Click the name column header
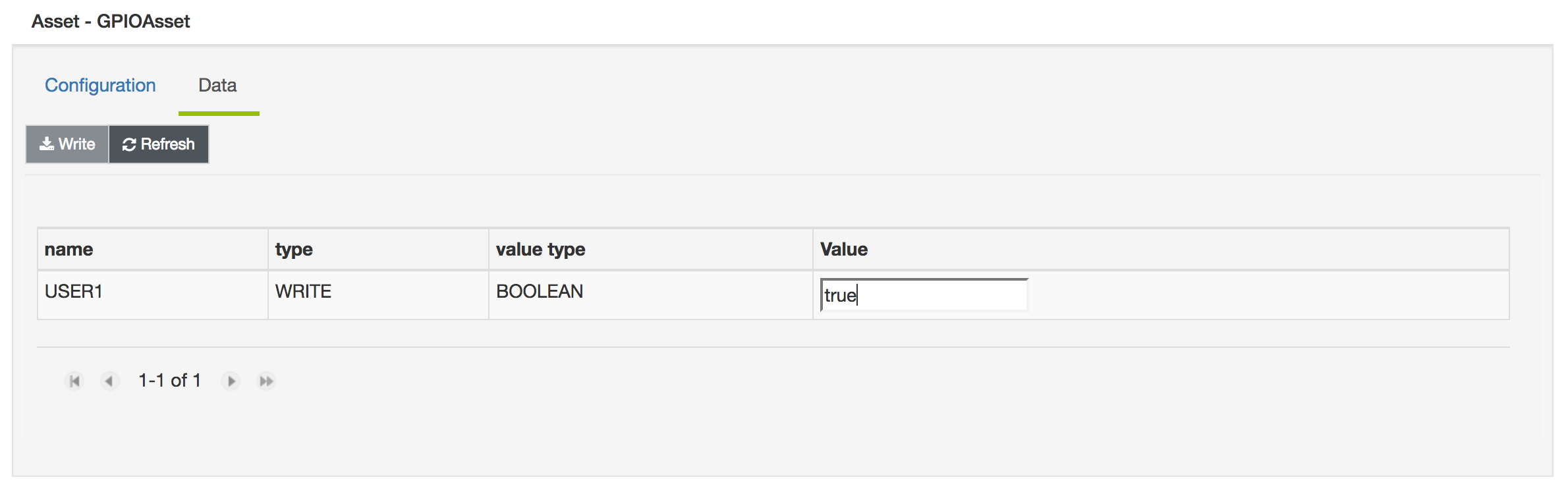Screen dimensions: 1568x498 pyautogui.click(x=69, y=250)
